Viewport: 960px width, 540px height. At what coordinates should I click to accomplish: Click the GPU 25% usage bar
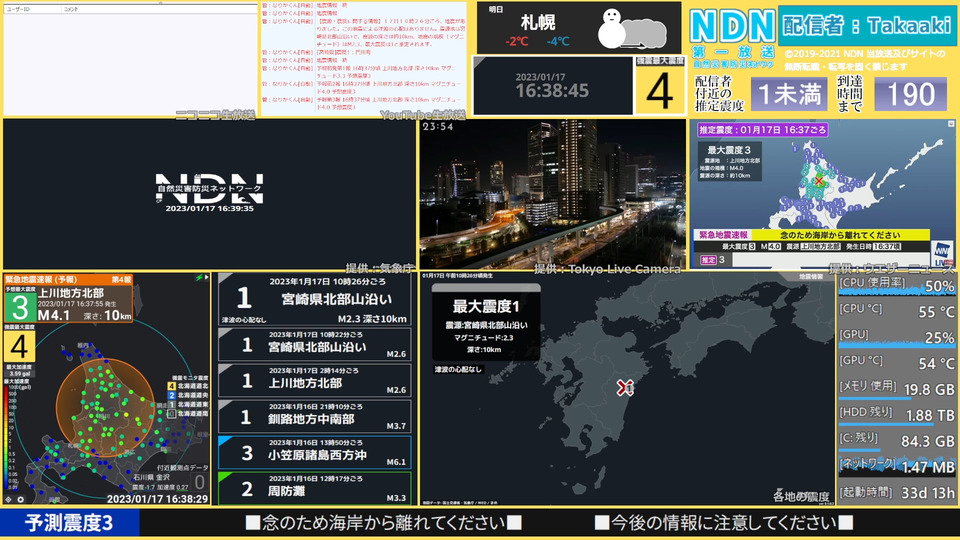[896, 343]
